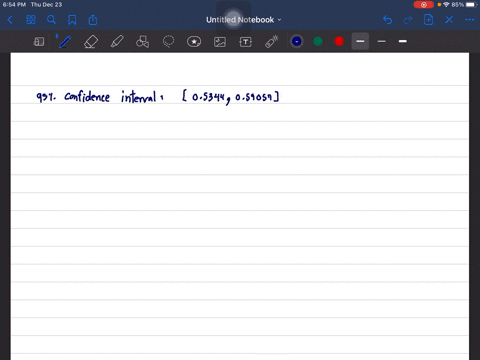Open the thumbnail grid view

tap(31, 20)
